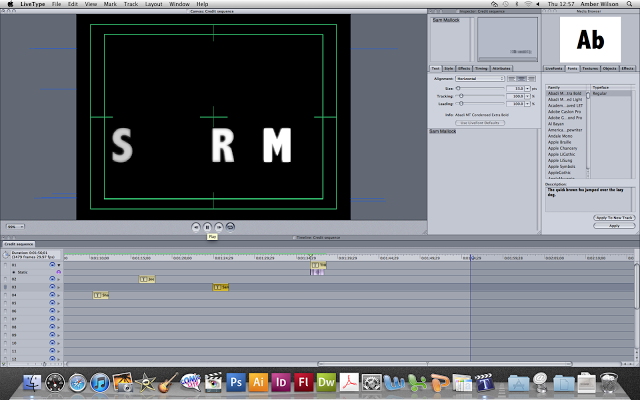The width and height of the screenshot is (640, 400).
Task: Click the Apply button in Media Browser
Action: [x=614, y=226]
